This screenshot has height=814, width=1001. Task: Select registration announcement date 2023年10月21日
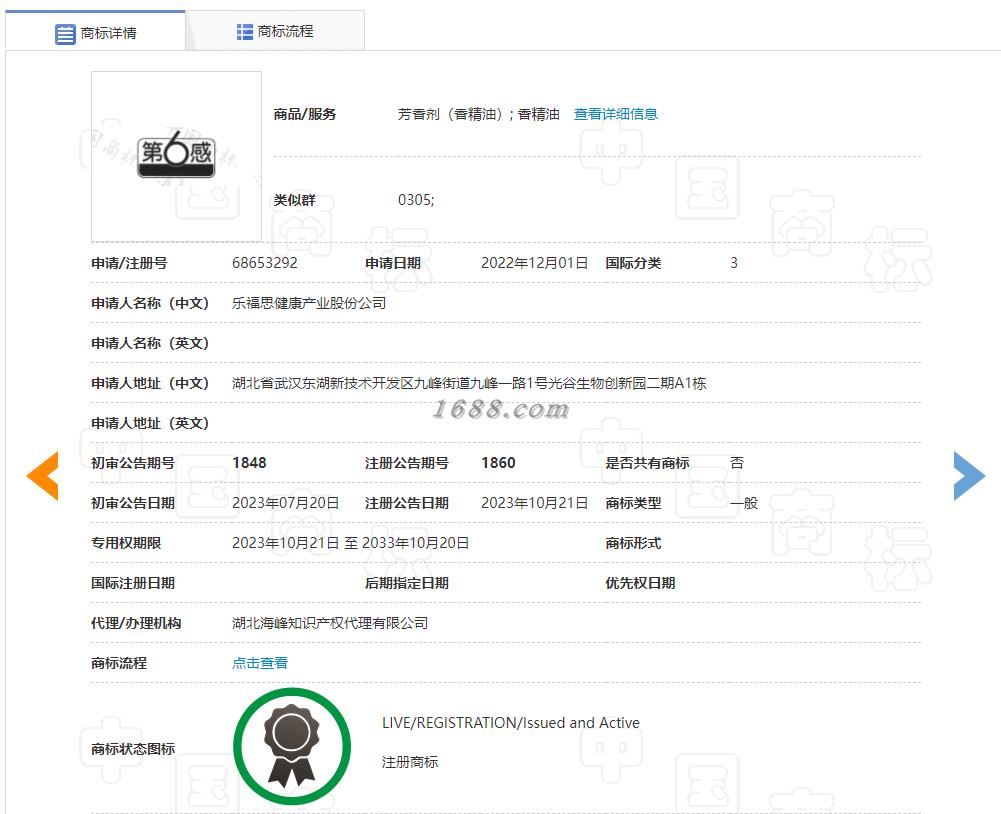pos(534,503)
